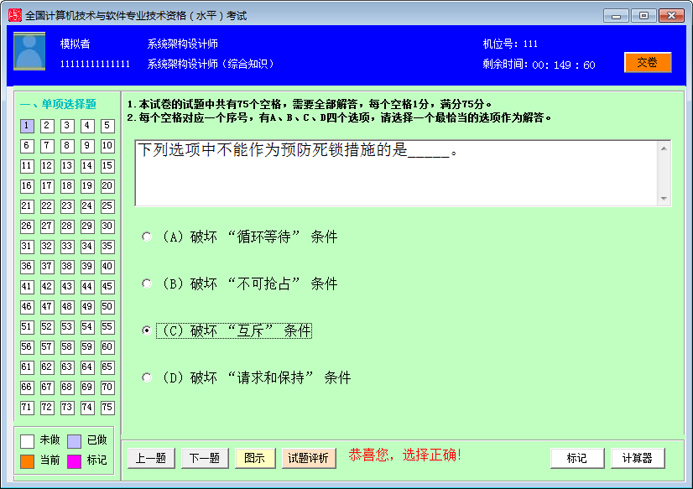Open question number 38
Screen dimensions: 693x489
(x=68, y=267)
